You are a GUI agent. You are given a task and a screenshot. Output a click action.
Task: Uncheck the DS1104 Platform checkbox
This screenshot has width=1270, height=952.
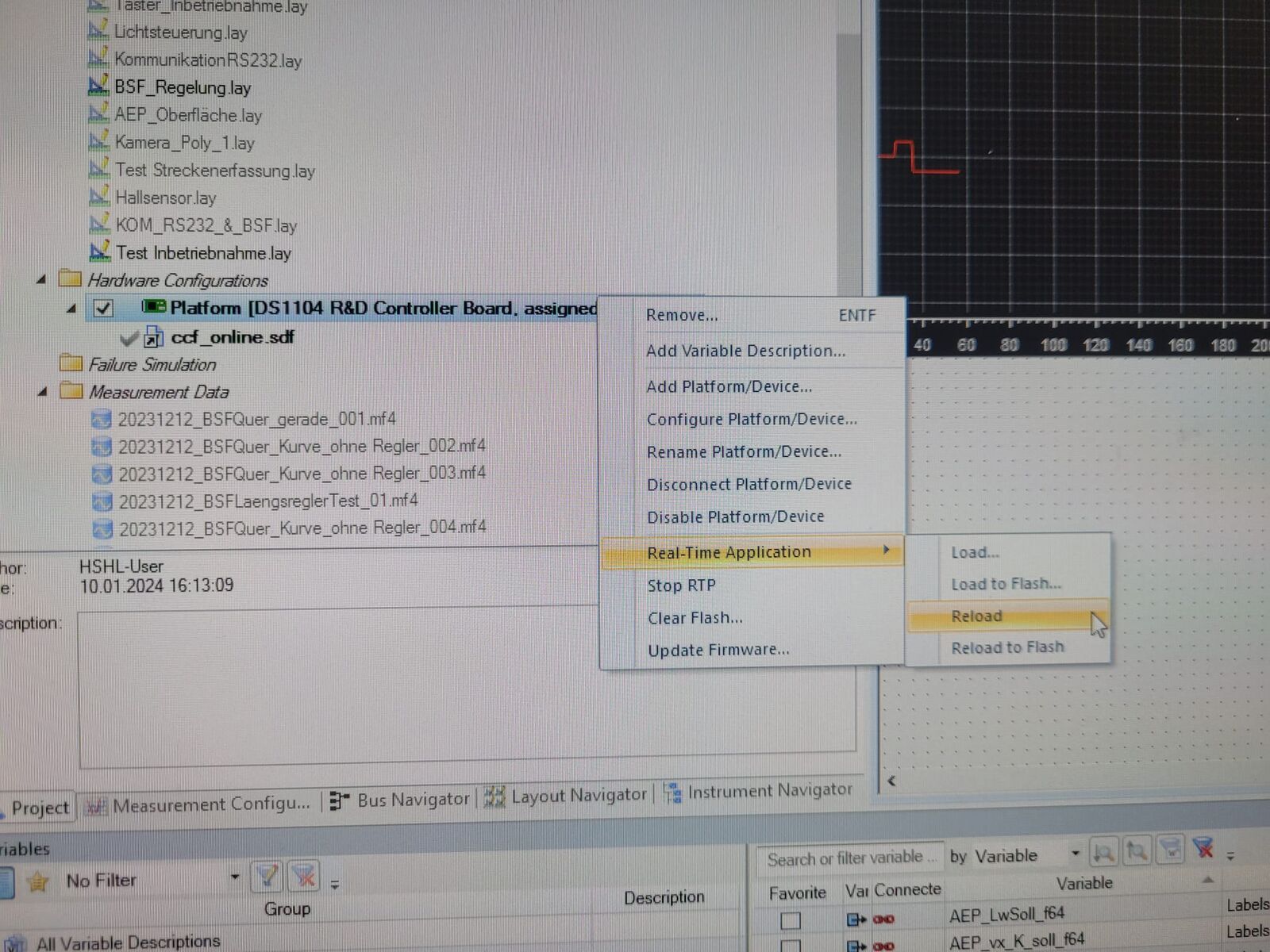coord(103,308)
